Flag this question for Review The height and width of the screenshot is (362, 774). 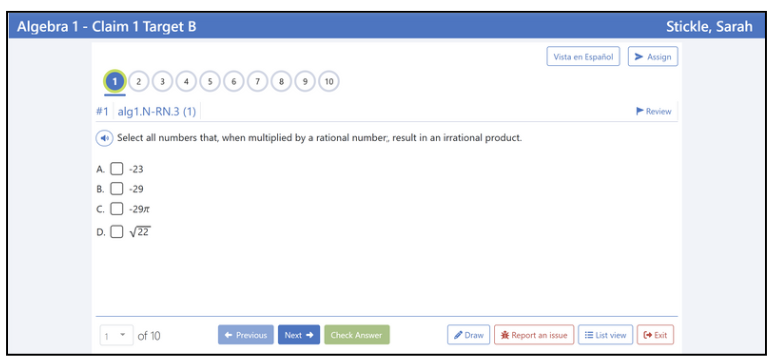[x=654, y=112]
